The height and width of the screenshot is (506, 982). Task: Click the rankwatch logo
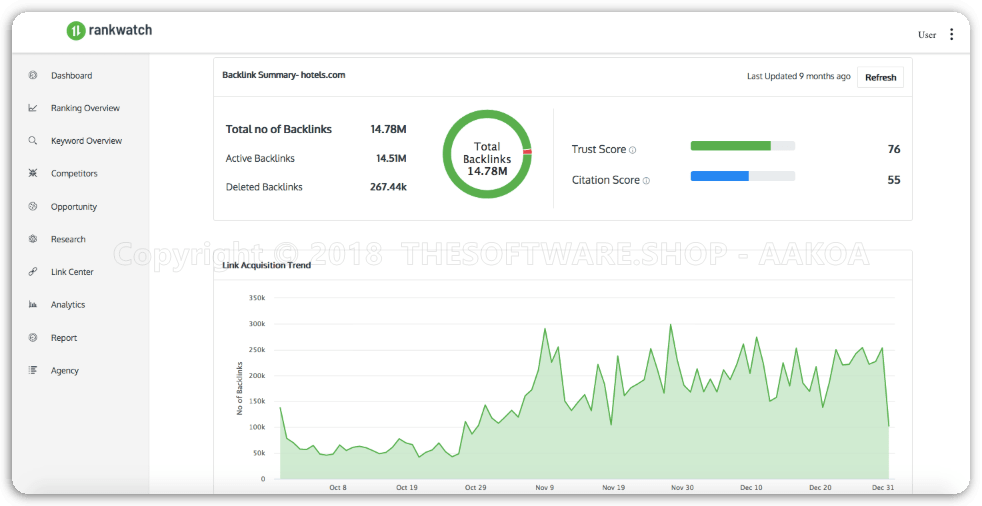109,31
